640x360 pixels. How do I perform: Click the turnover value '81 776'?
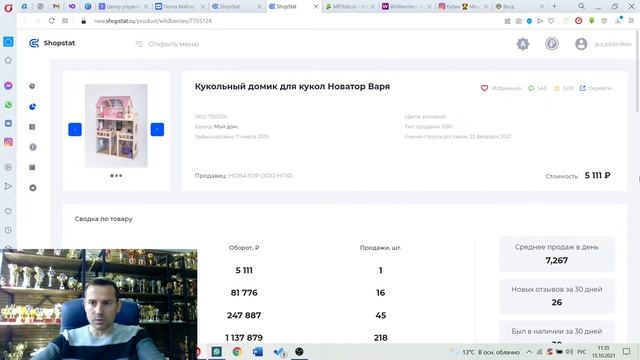pos(244,293)
